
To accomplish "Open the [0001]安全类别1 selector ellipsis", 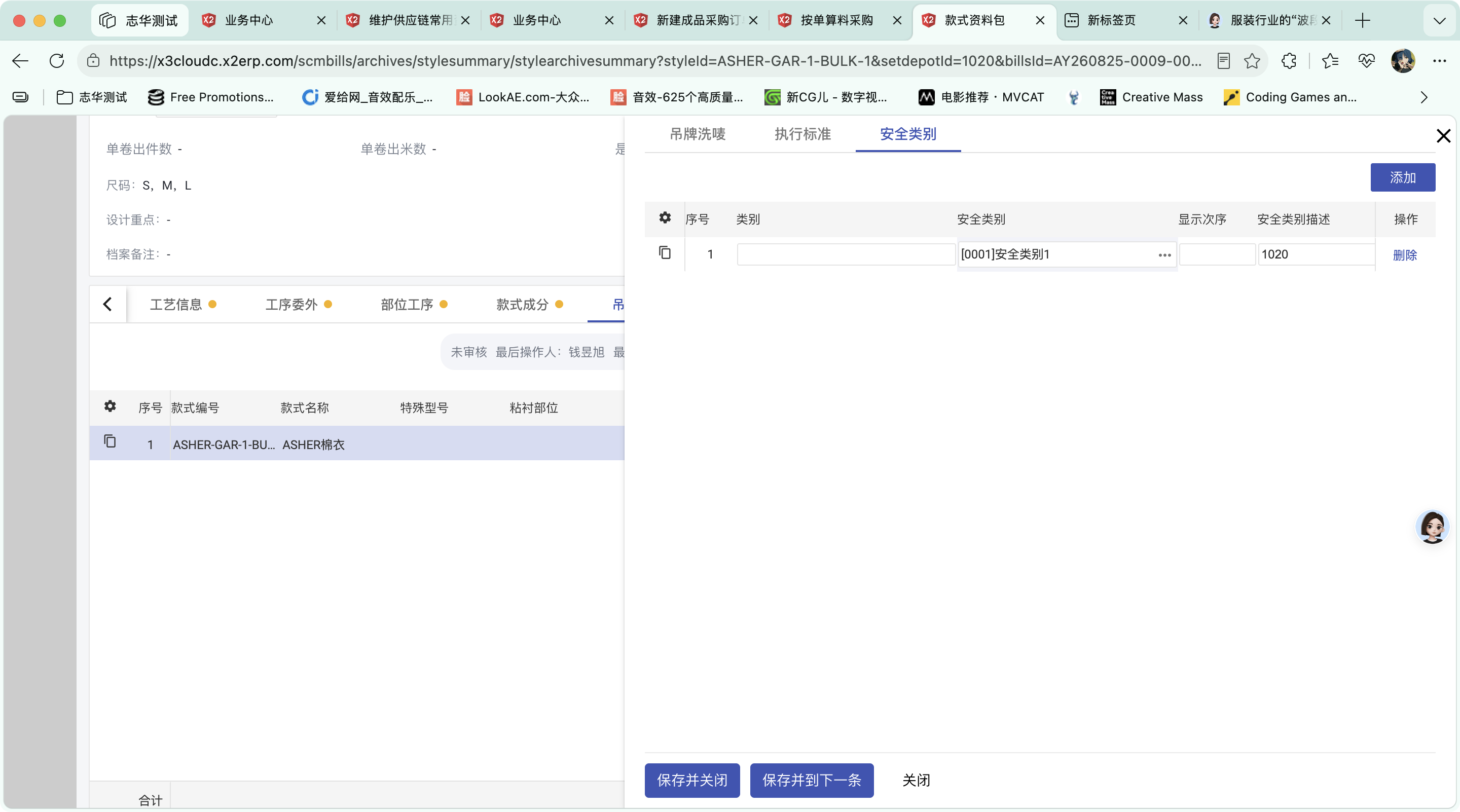I will point(1165,255).
